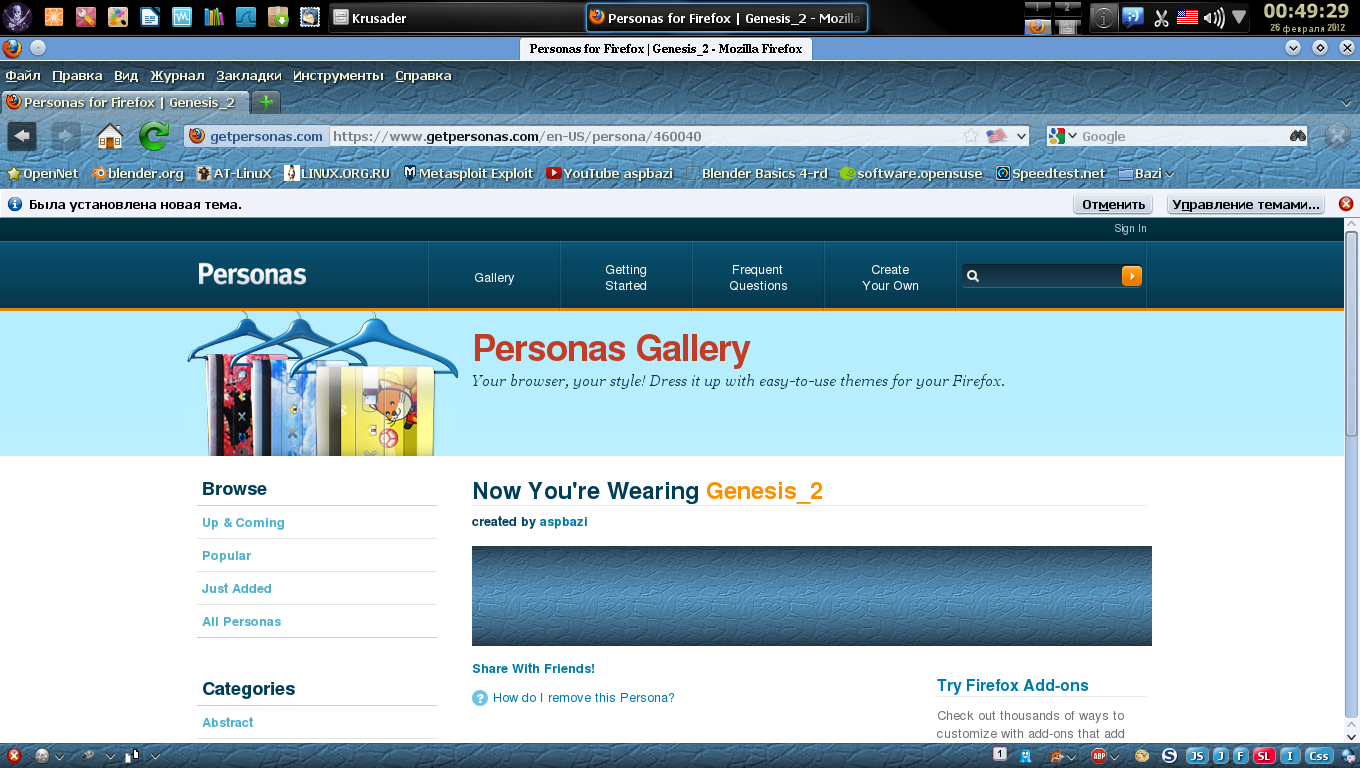The width and height of the screenshot is (1360, 768).
Task: Toggle the Css status bar button
Action: tap(1319, 756)
